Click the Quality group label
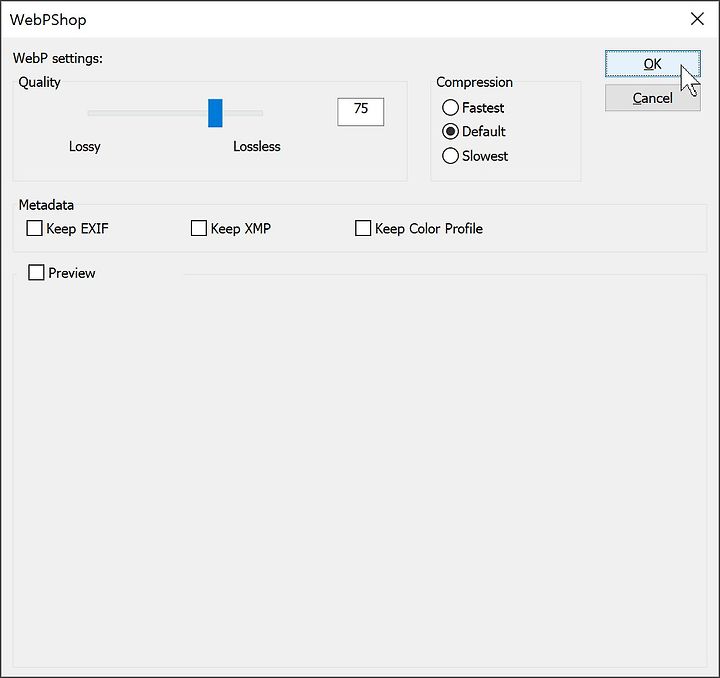The height and width of the screenshot is (678, 720). click(39, 82)
